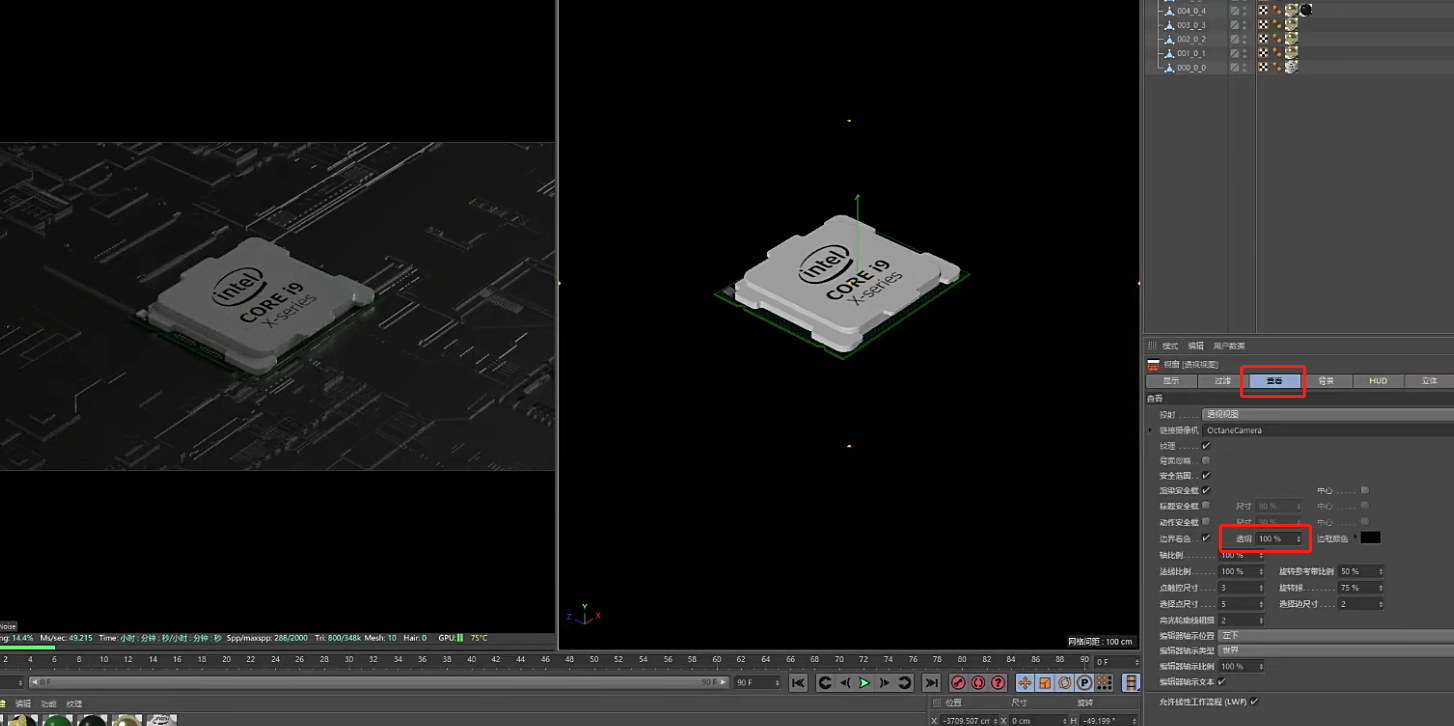Select object 004_0_4 in the object tree
1454x726 pixels.
point(1191,10)
